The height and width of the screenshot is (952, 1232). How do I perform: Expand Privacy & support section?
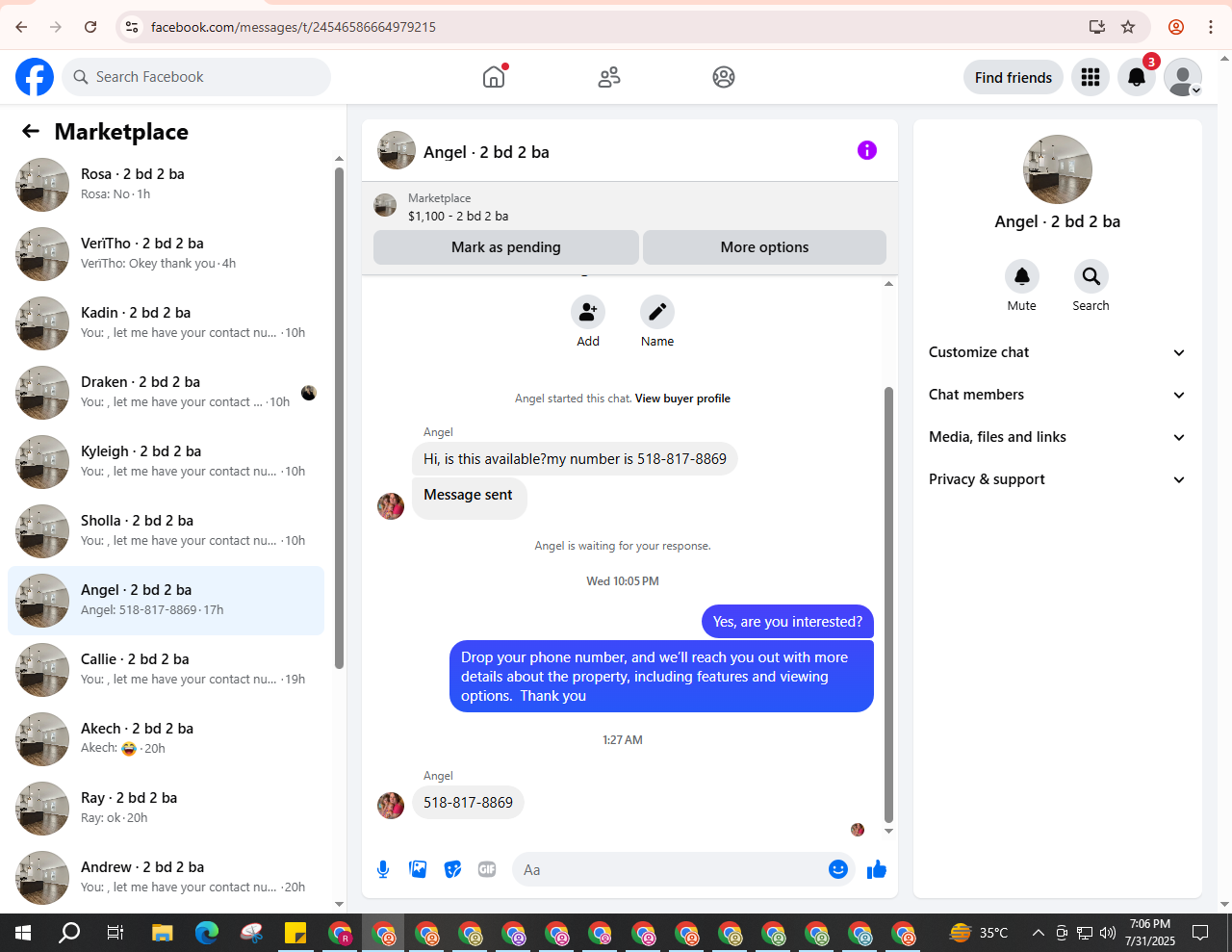click(1057, 479)
